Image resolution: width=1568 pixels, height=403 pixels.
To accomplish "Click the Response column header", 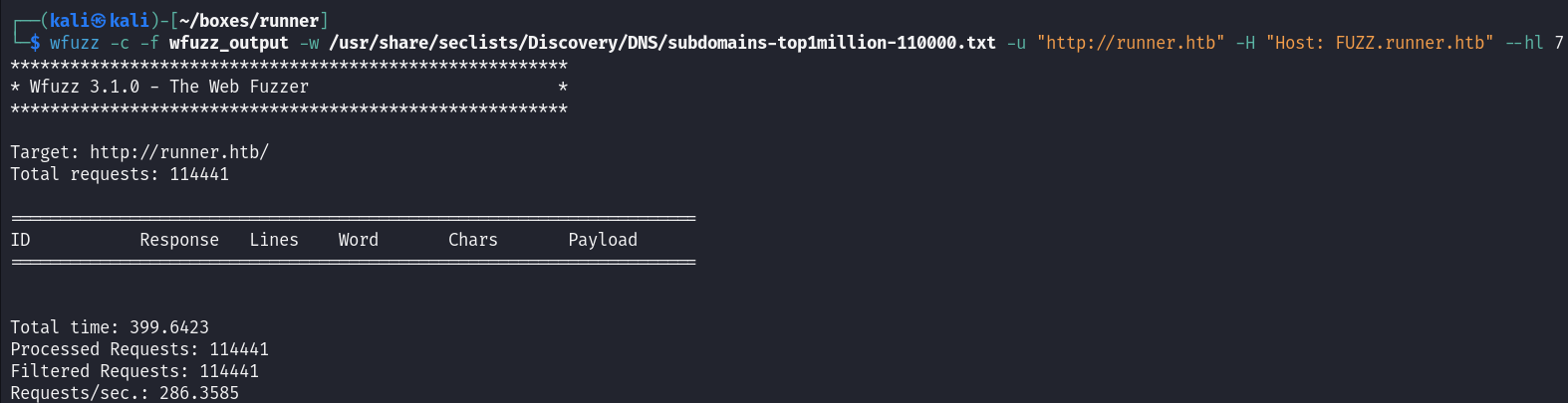I will 179,240.
